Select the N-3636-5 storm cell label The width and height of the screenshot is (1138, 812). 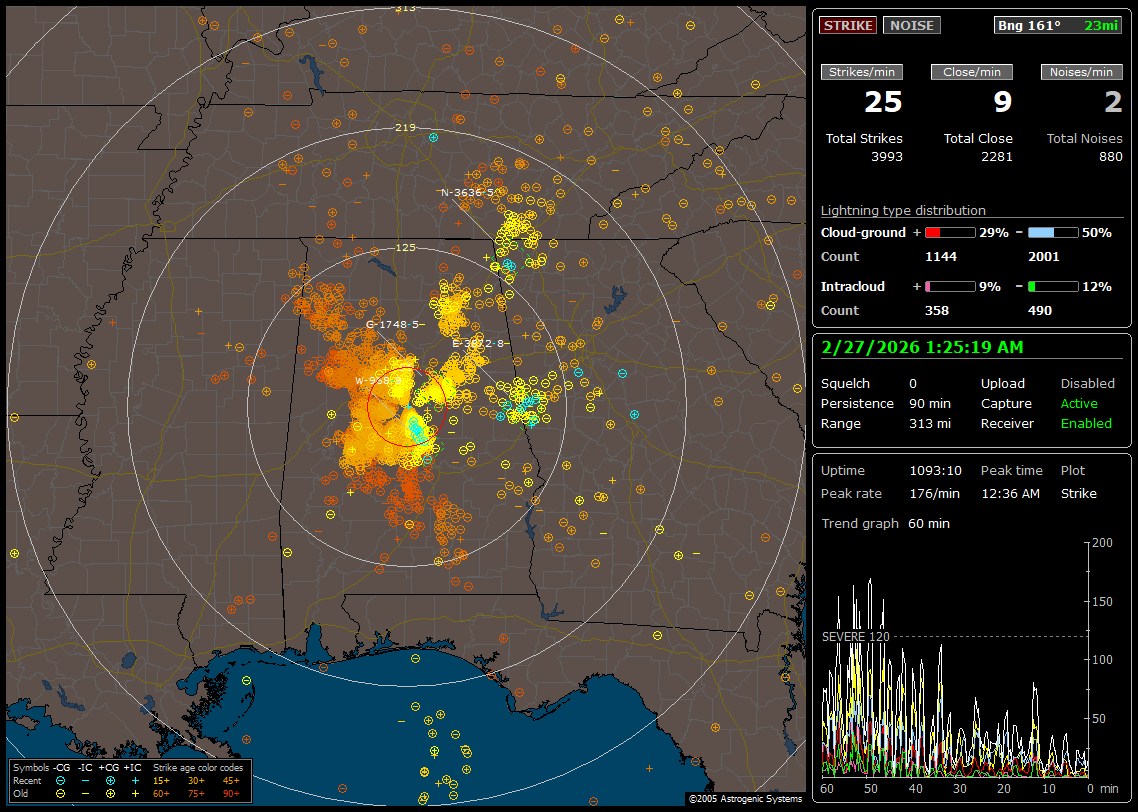[x=469, y=192]
